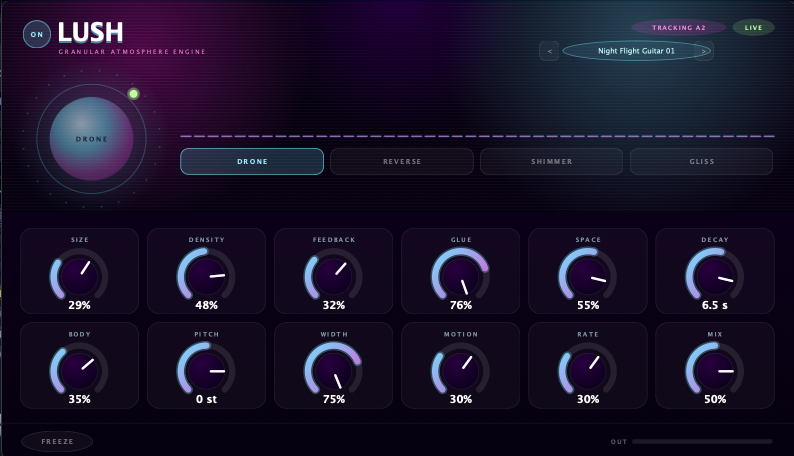Click the SPACE label

coord(588,239)
